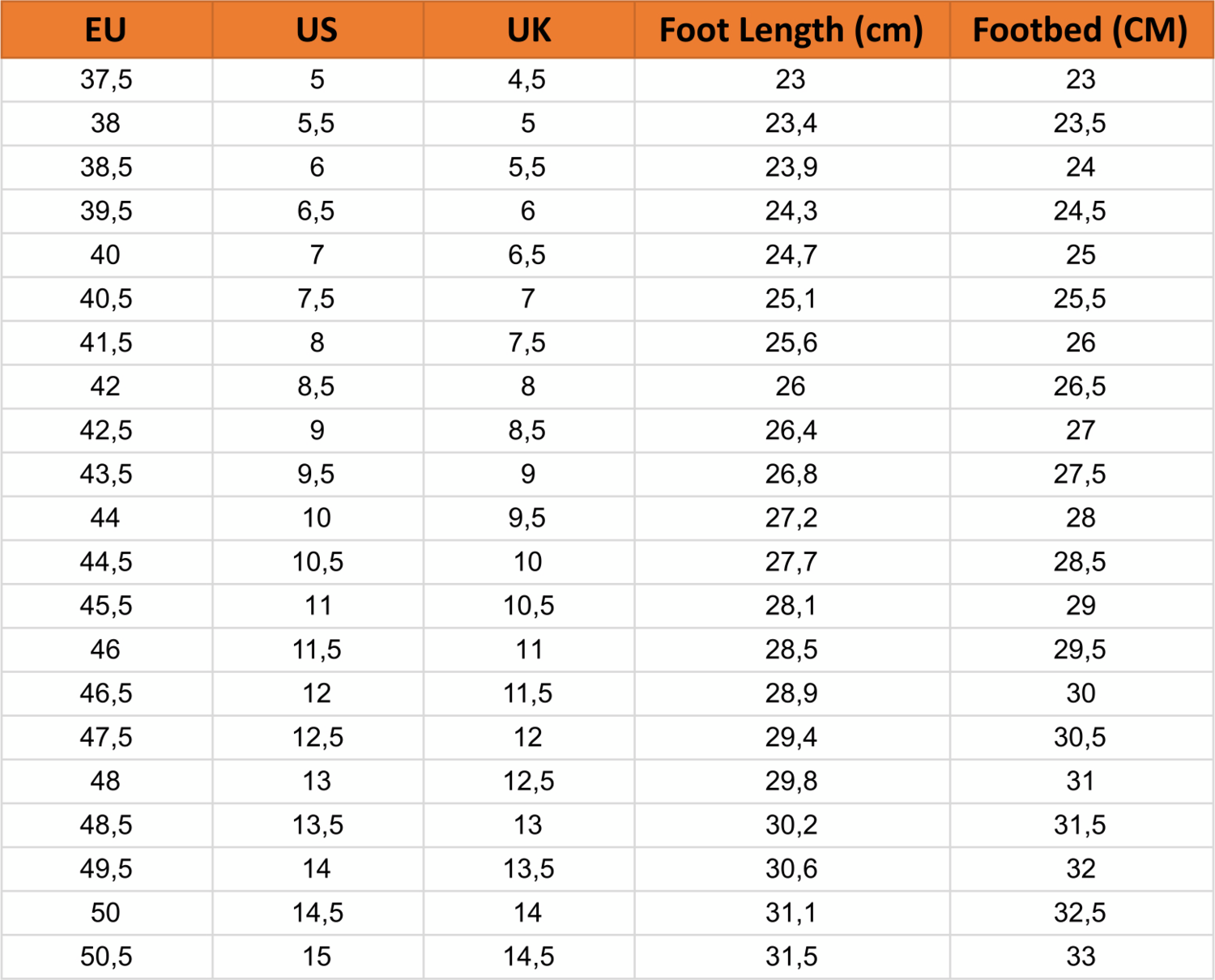1215x980 pixels.
Task: Select foot length 31,5 cell
Action: [791, 957]
